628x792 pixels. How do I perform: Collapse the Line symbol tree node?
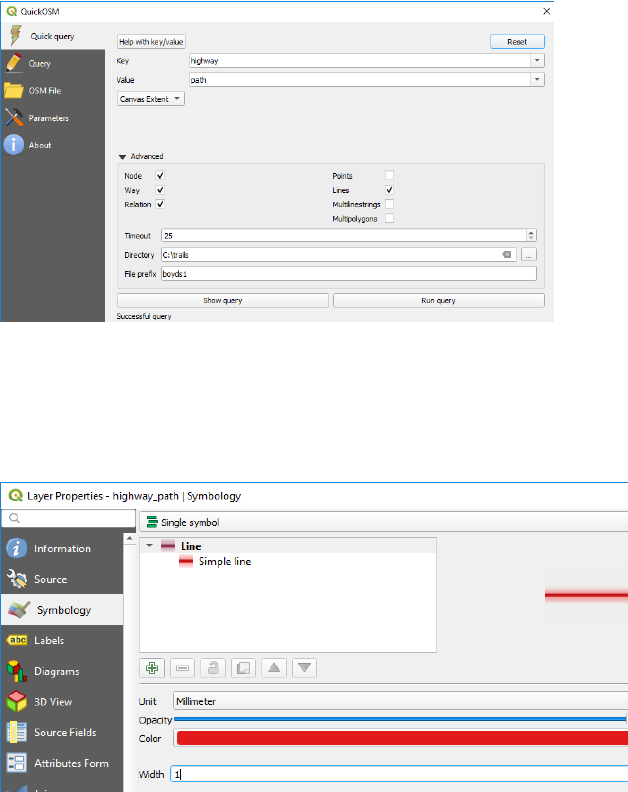pyautogui.click(x=149, y=546)
